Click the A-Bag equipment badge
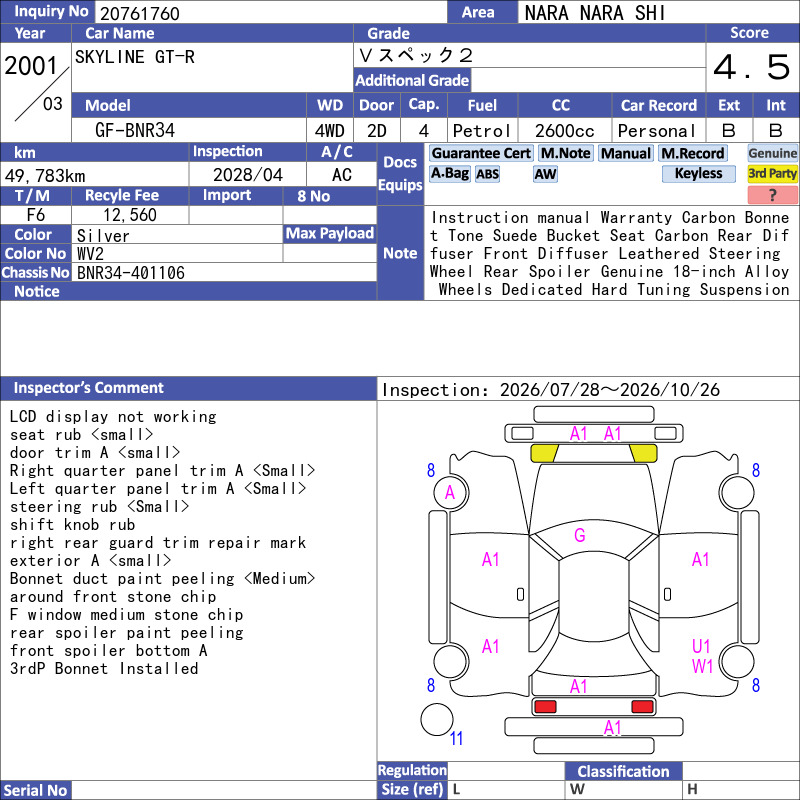This screenshot has width=800, height=800. coord(449,173)
